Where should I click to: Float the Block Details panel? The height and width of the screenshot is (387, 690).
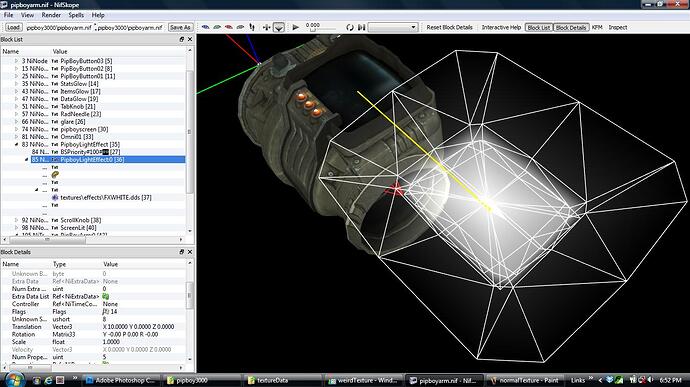click(182, 252)
